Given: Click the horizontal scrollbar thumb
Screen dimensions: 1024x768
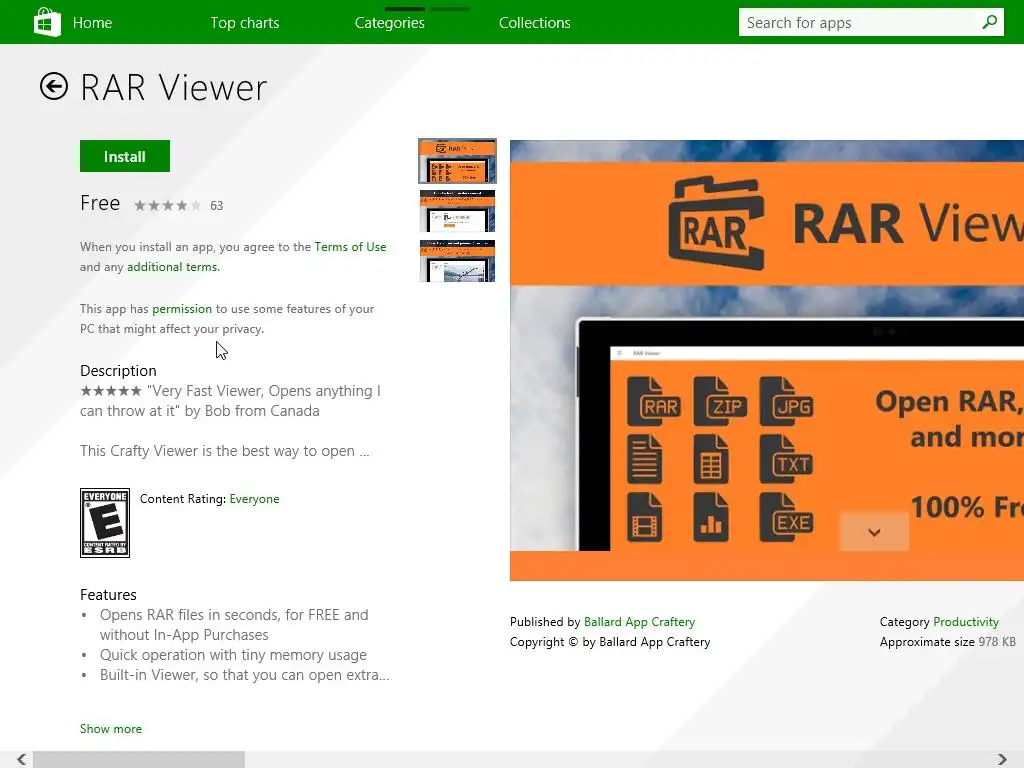Looking at the screenshot, I should (x=139, y=760).
